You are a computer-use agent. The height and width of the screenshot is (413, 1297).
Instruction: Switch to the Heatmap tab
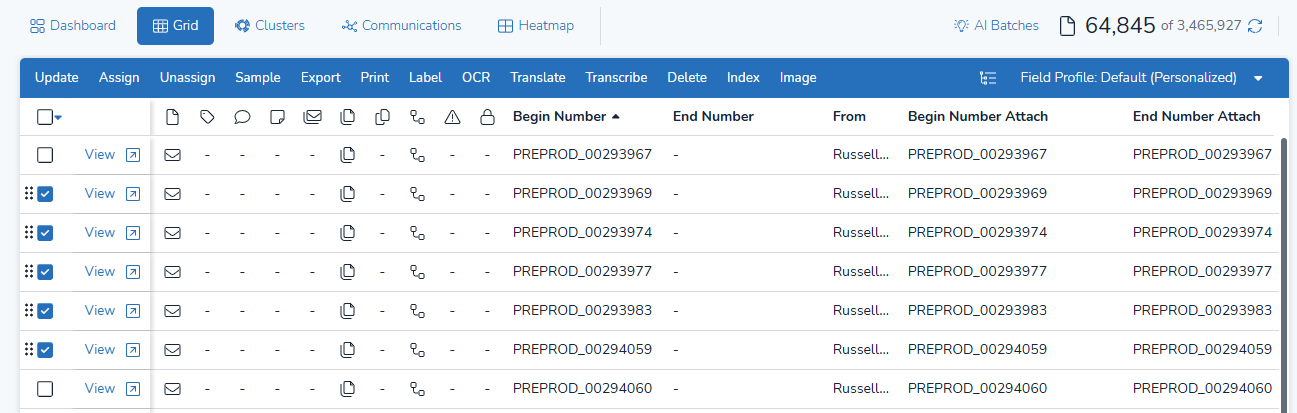[536, 26]
